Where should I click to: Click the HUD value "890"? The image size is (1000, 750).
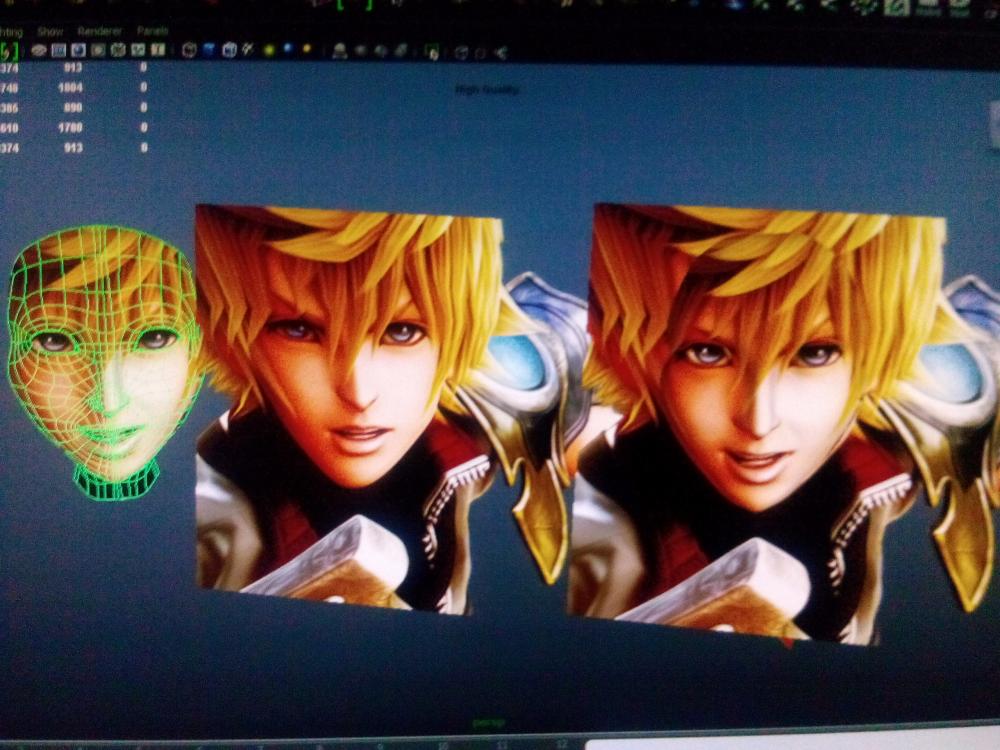tap(73, 108)
